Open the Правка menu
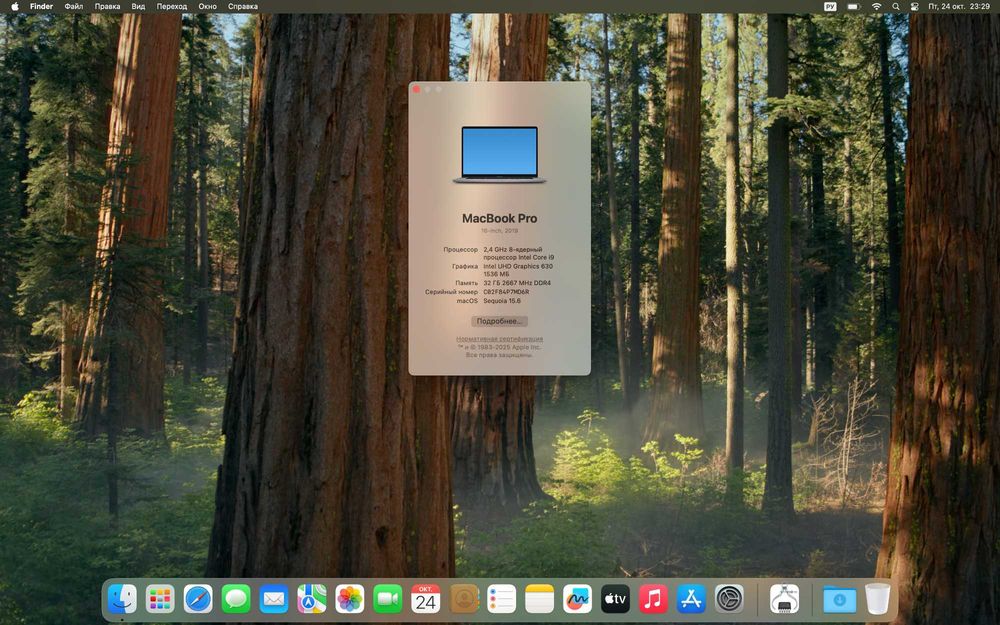This screenshot has width=1000, height=625. tap(107, 6)
